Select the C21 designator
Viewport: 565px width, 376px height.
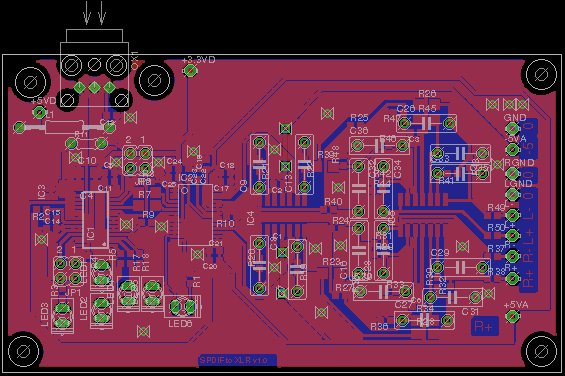click(x=215, y=243)
